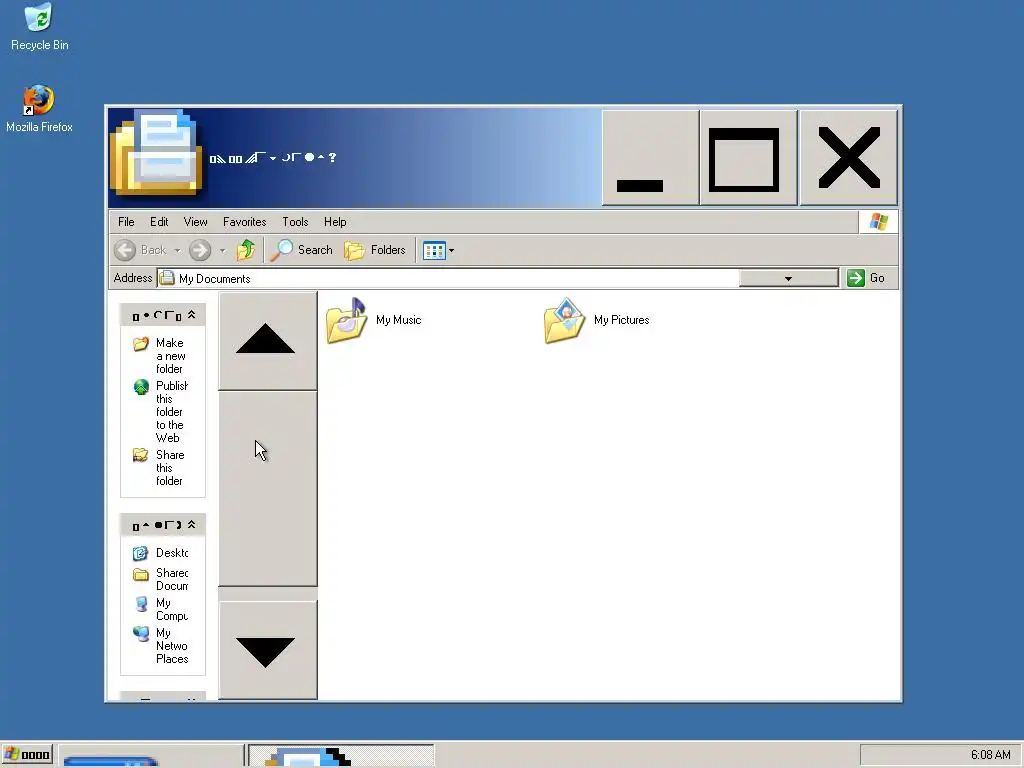Minimize the My Documents window
Viewport: 1024px width, 768px height.
tap(650, 157)
